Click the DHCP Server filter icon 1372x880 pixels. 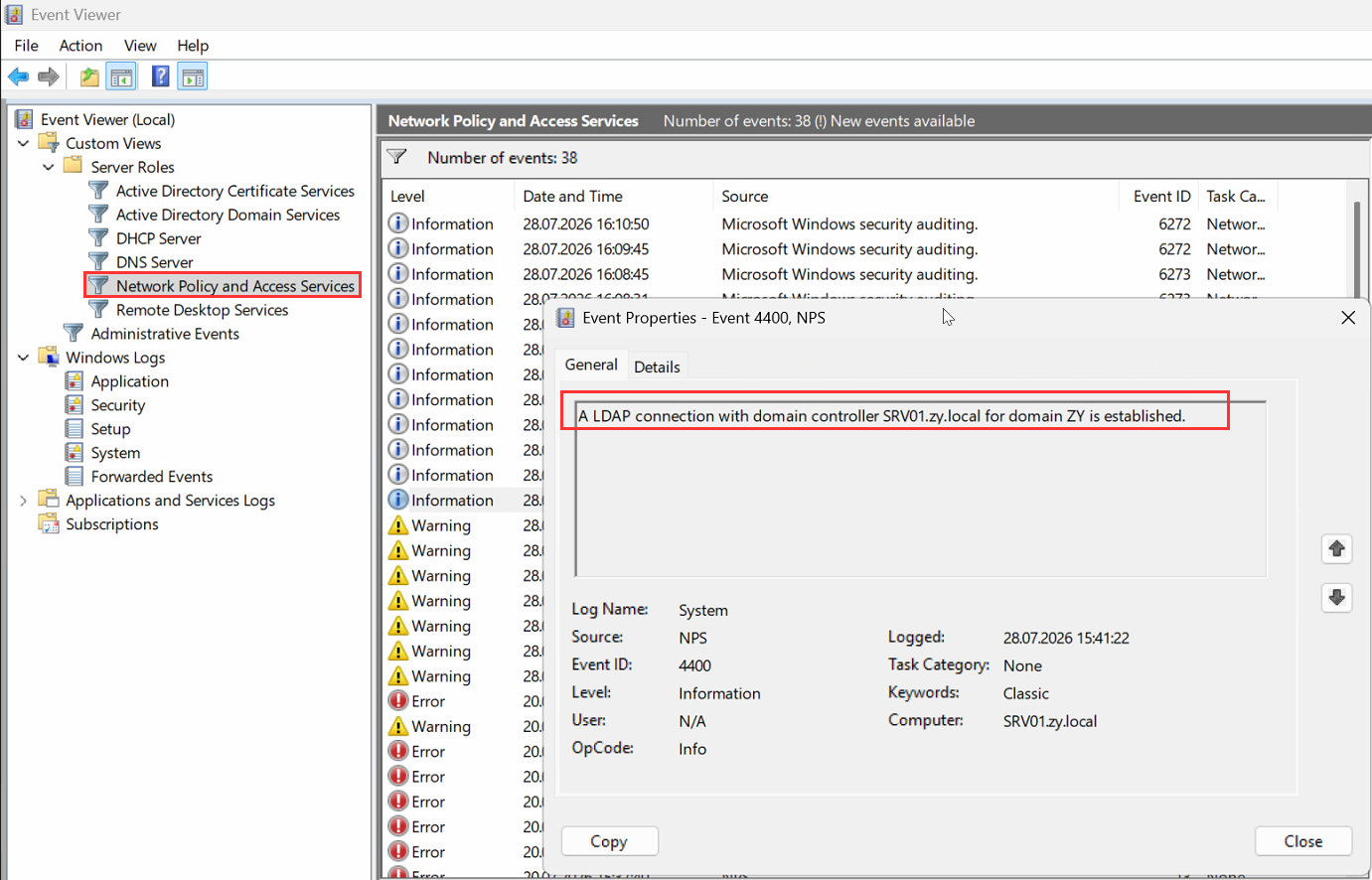click(x=98, y=237)
